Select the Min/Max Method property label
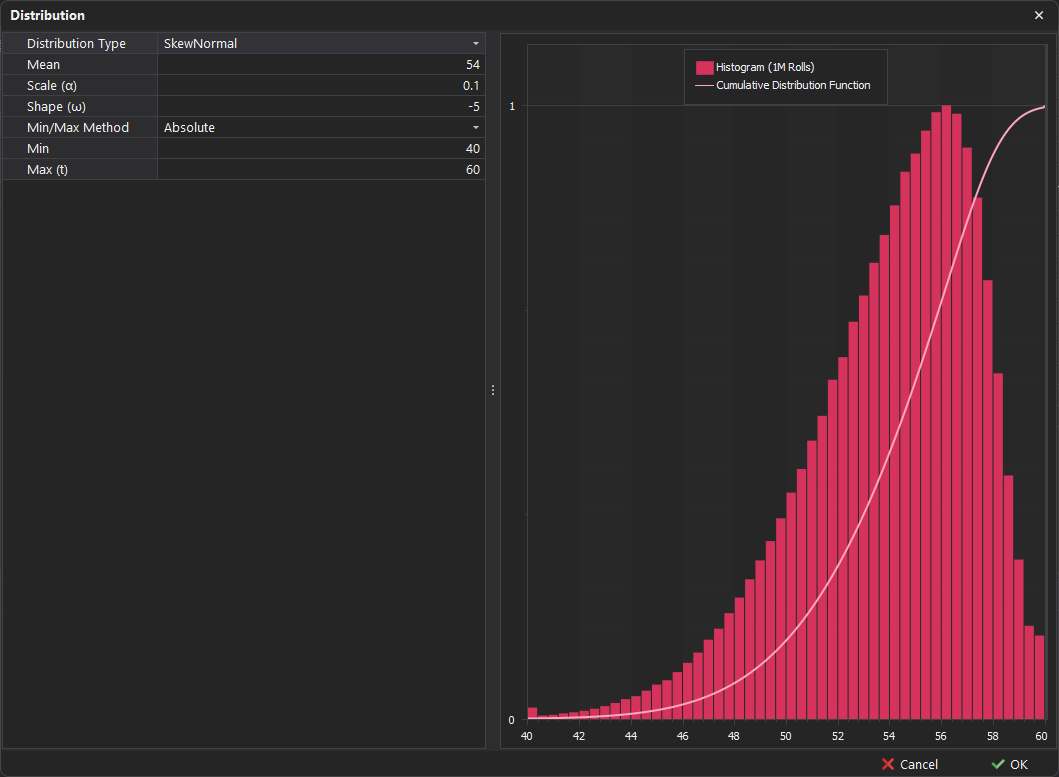Viewport: 1059px width, 777px height. click(78, 128)
